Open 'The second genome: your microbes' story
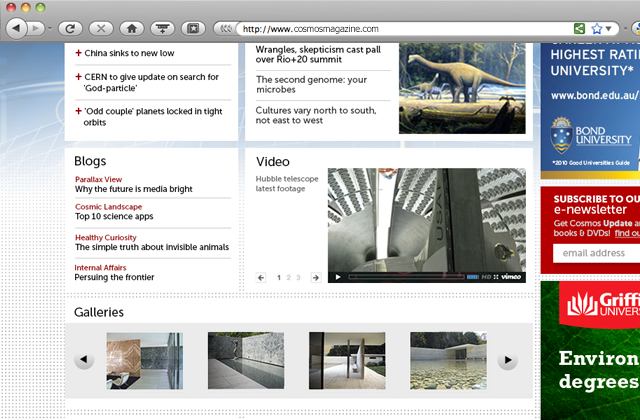Viewport: 640px width, 420px height. (311, 84)
